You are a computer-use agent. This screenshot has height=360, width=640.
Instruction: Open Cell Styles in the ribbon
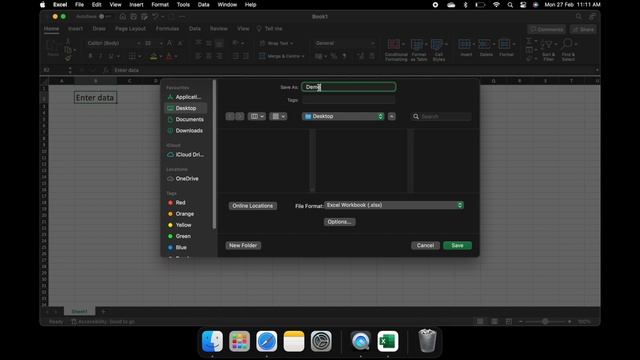click(438, 50)
